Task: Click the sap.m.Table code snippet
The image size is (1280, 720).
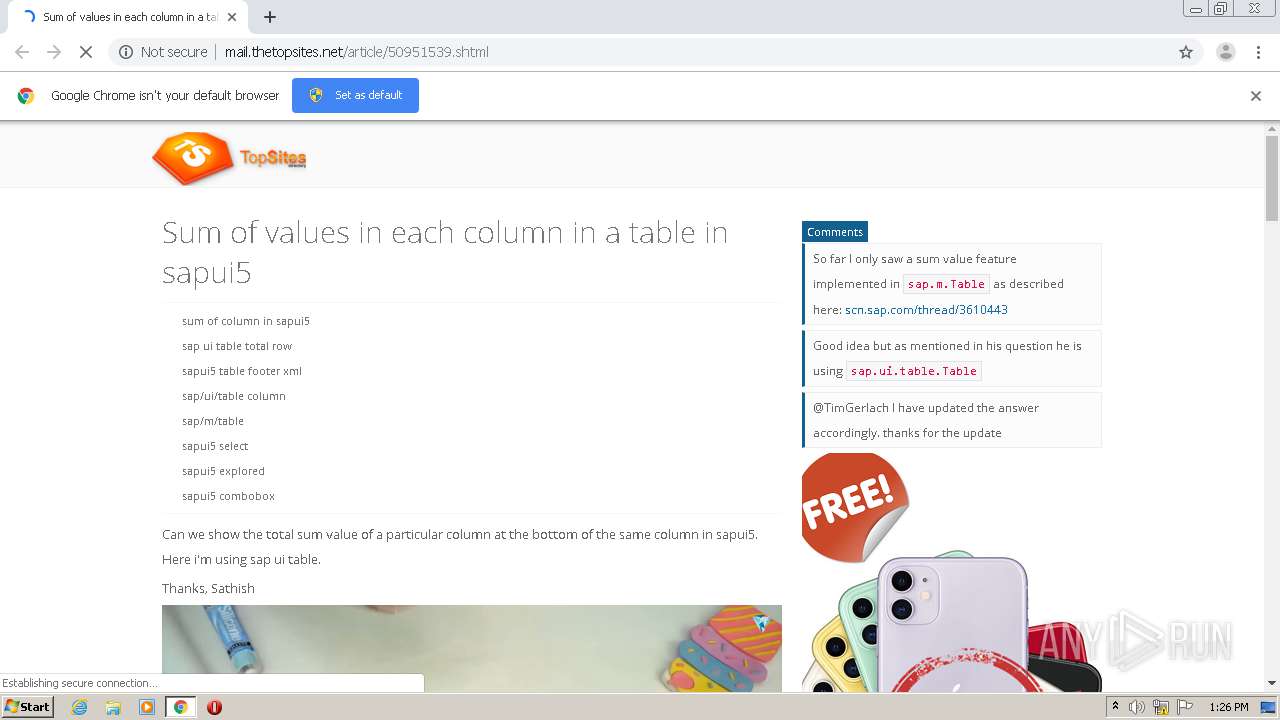Action: pos(946,284)
